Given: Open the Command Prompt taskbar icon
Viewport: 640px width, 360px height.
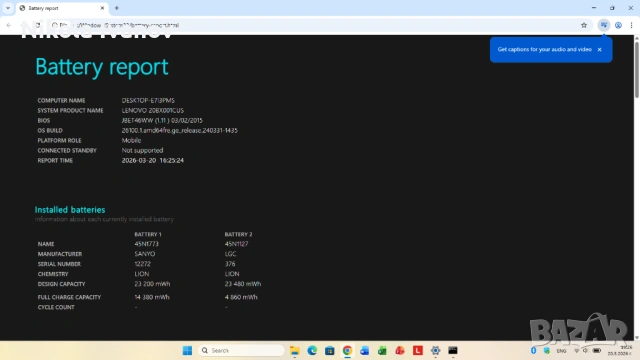Looking at the screenshot, I should pos(453,351).
